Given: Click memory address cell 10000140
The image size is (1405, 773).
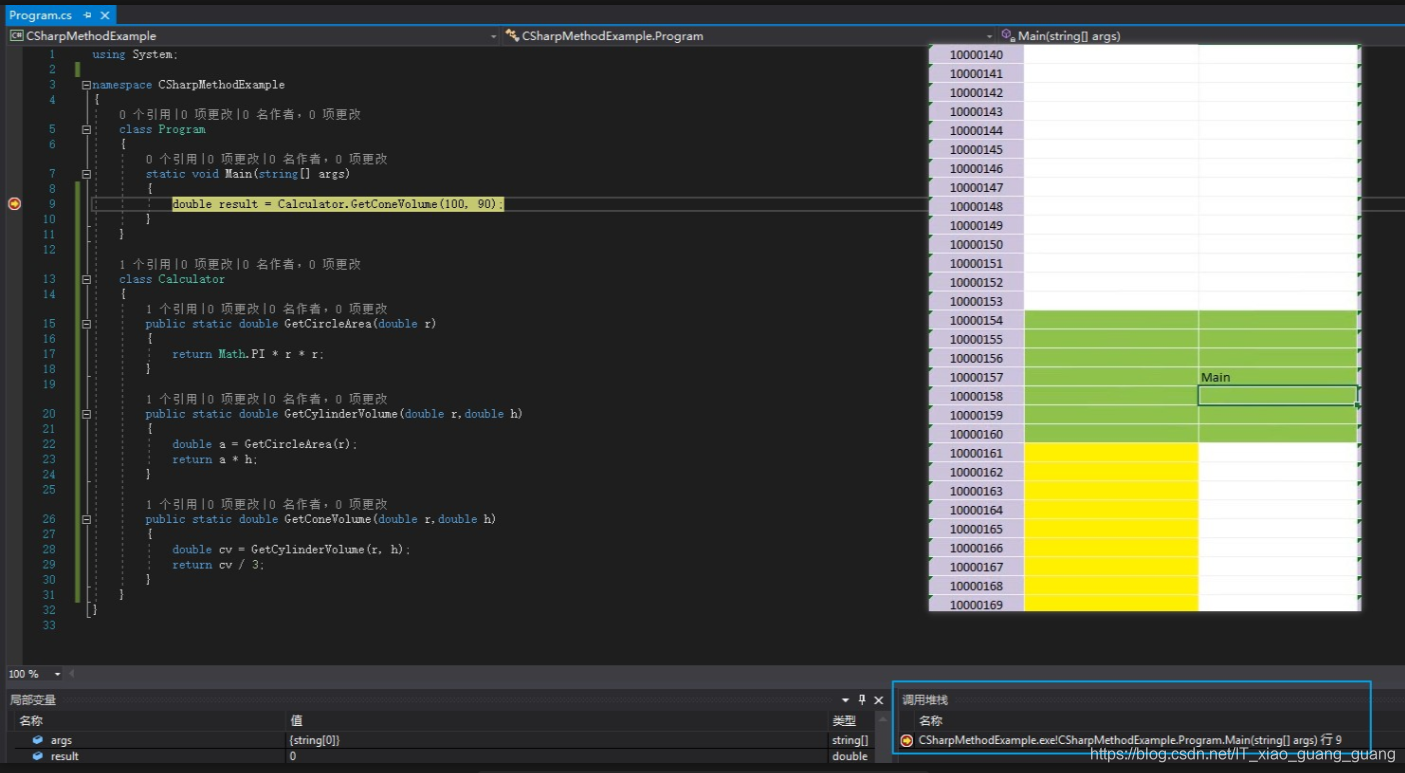Looking at the screenshot, I should coord(976,55).
